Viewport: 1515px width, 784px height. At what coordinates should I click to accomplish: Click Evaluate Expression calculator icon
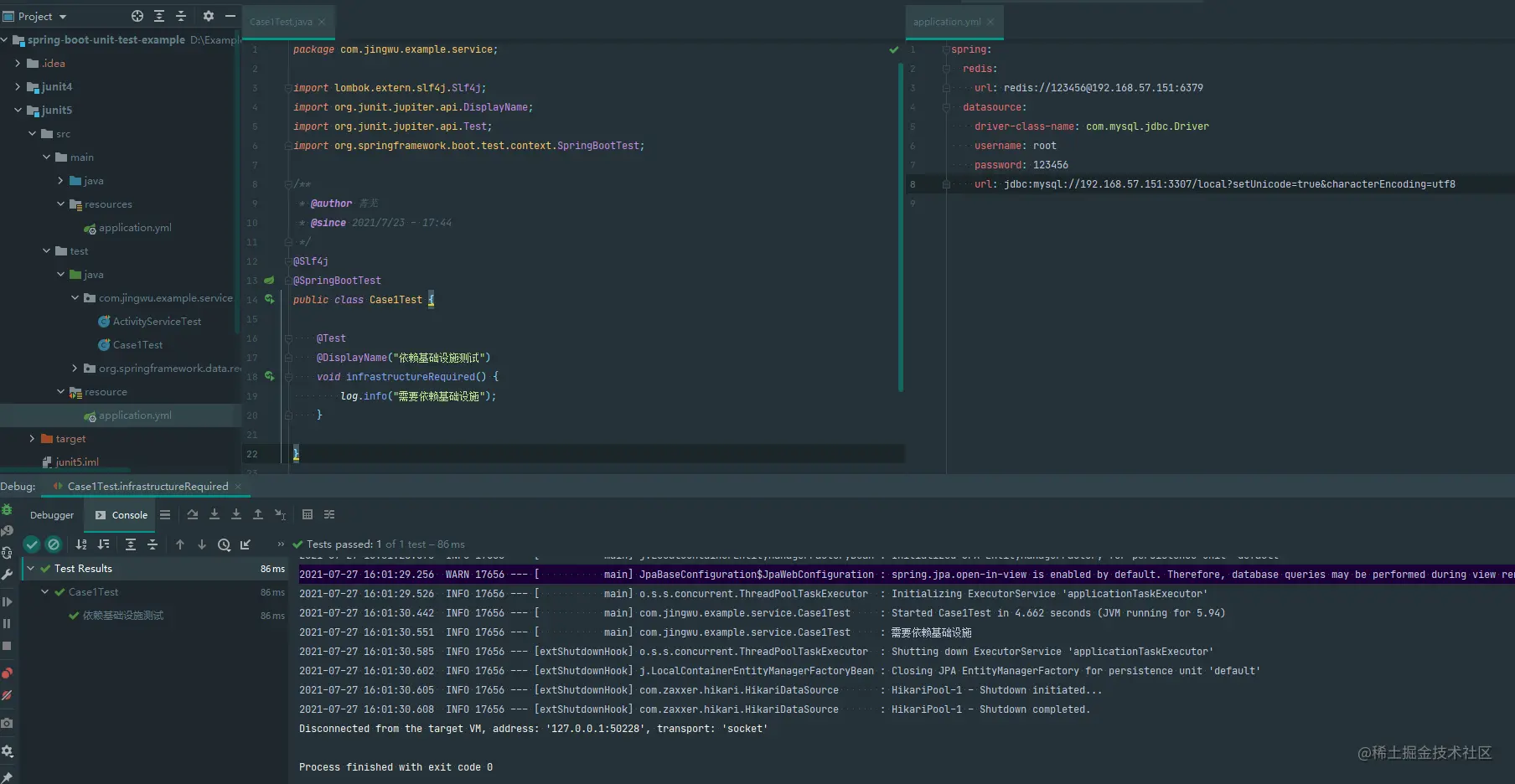(308, 514)
